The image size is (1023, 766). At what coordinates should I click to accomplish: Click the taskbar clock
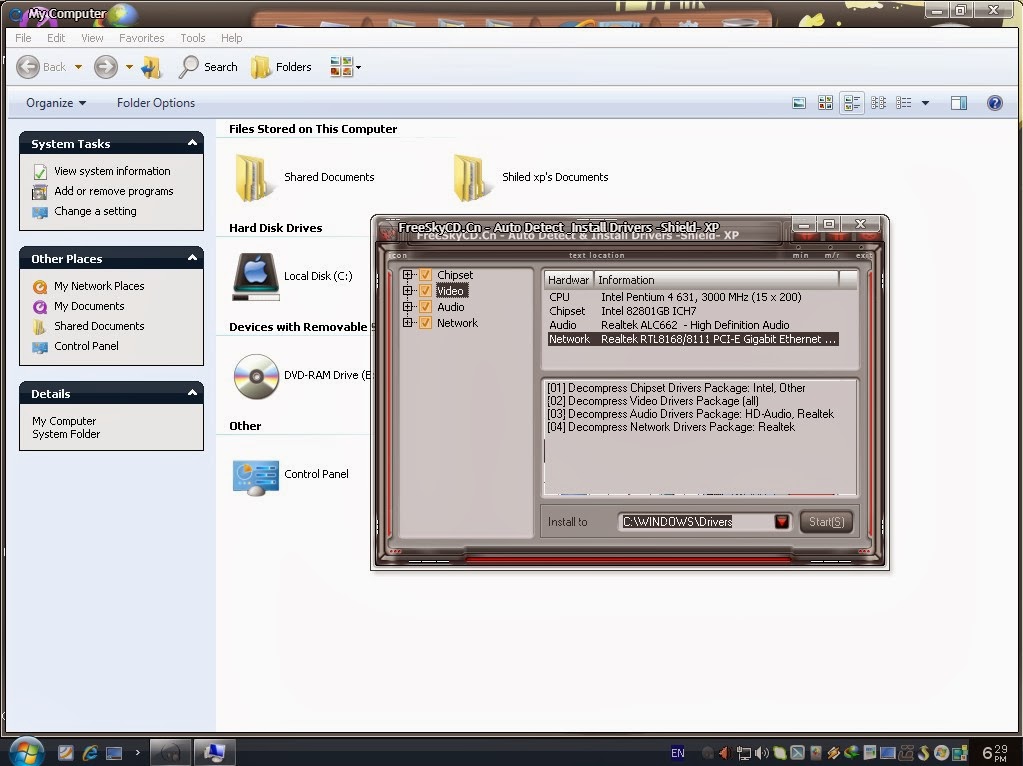995,753
